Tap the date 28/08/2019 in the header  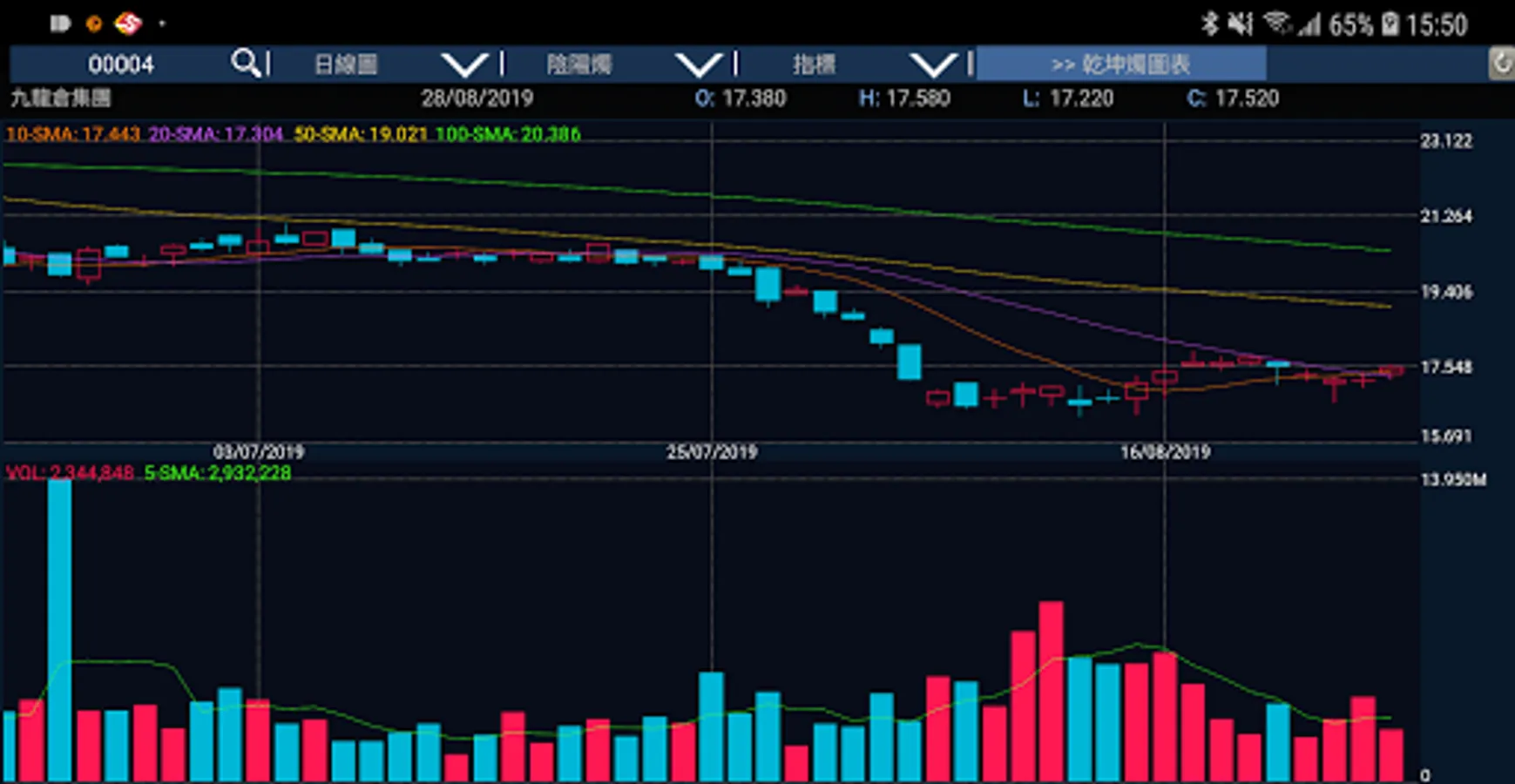coord(477,98)
